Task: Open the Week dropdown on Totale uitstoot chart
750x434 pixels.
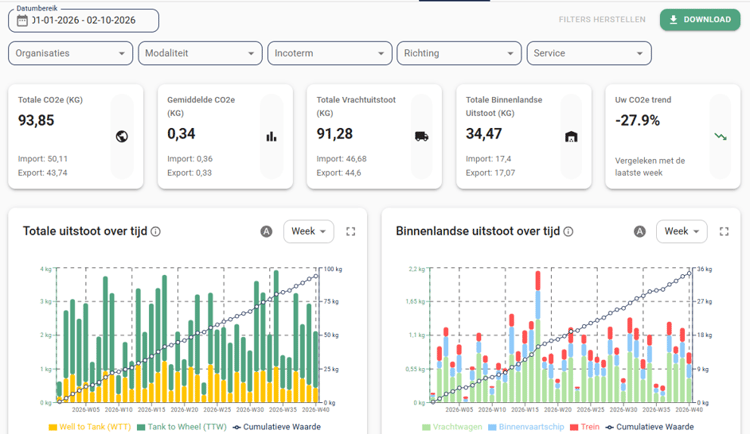Action: (x=309, y=232)
